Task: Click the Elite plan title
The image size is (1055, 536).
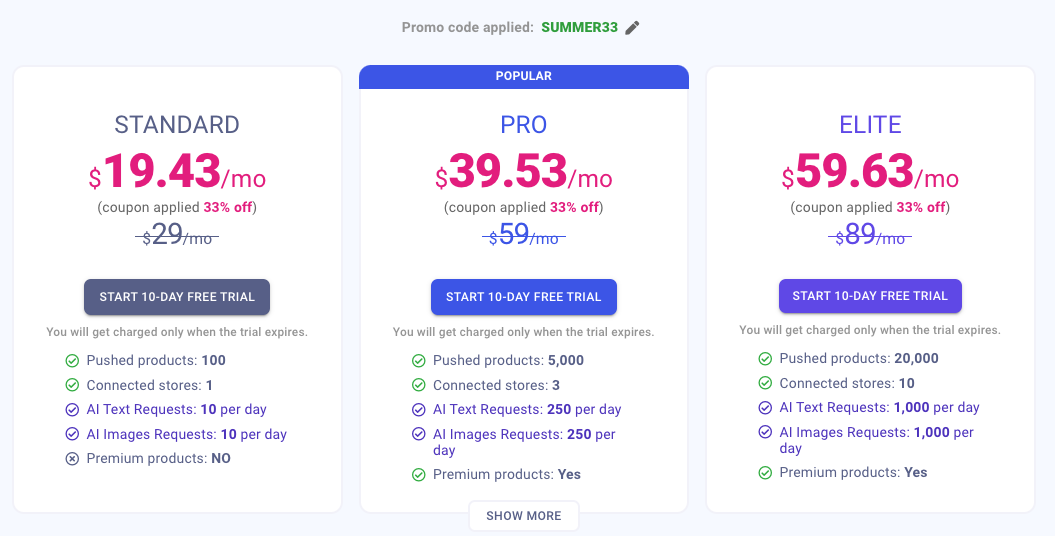Action: 870,125
